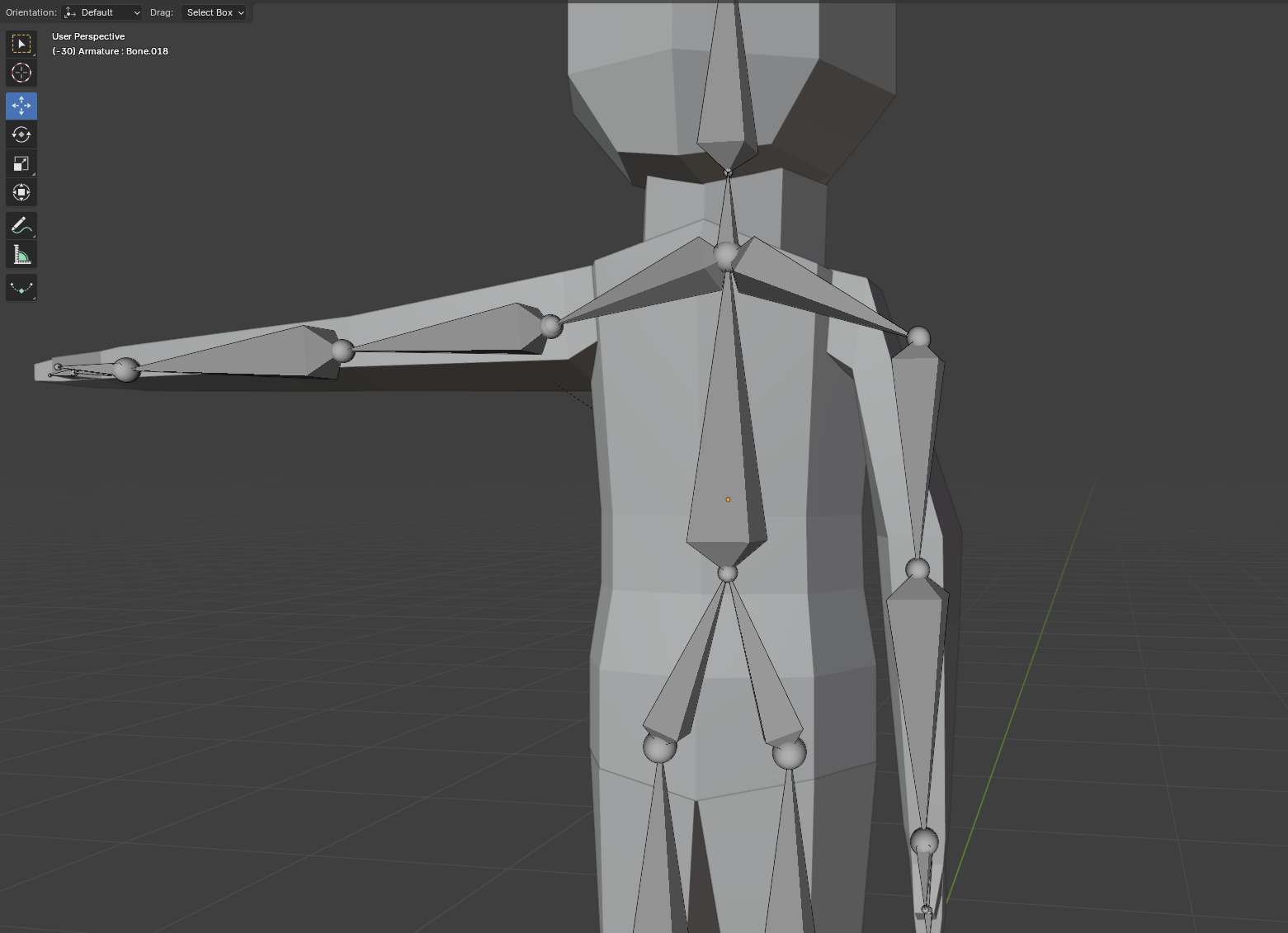The height and width of the screenshot is (933, 1288).
Task: Select the Select Box tool
Action: [x=21, y=44]
